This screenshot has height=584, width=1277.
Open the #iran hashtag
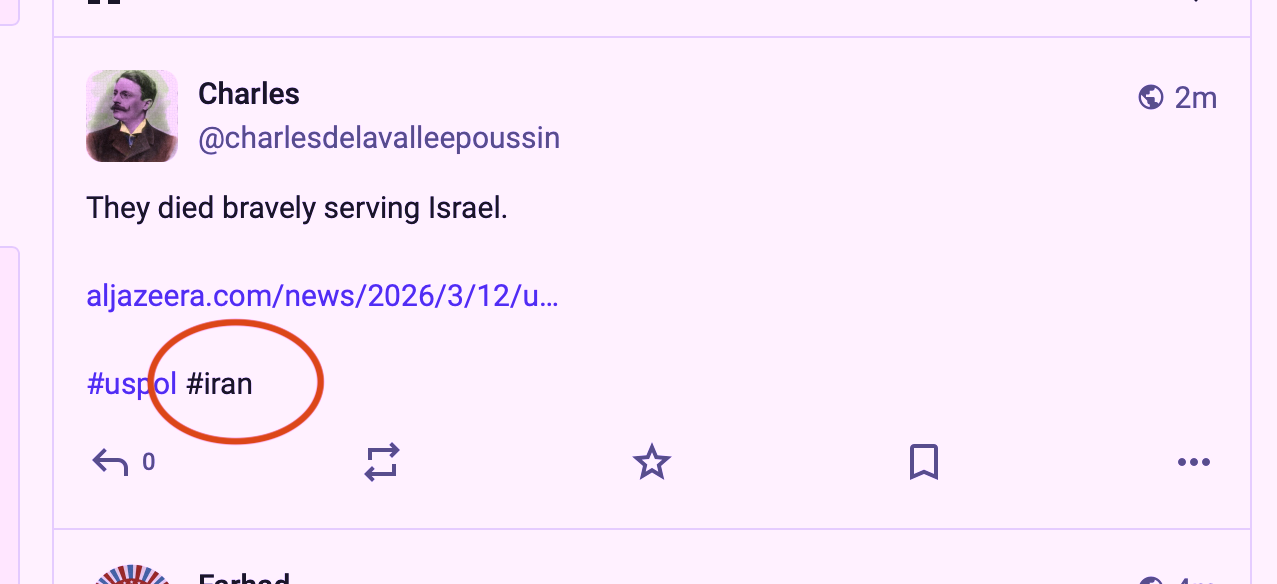[220, 383]
